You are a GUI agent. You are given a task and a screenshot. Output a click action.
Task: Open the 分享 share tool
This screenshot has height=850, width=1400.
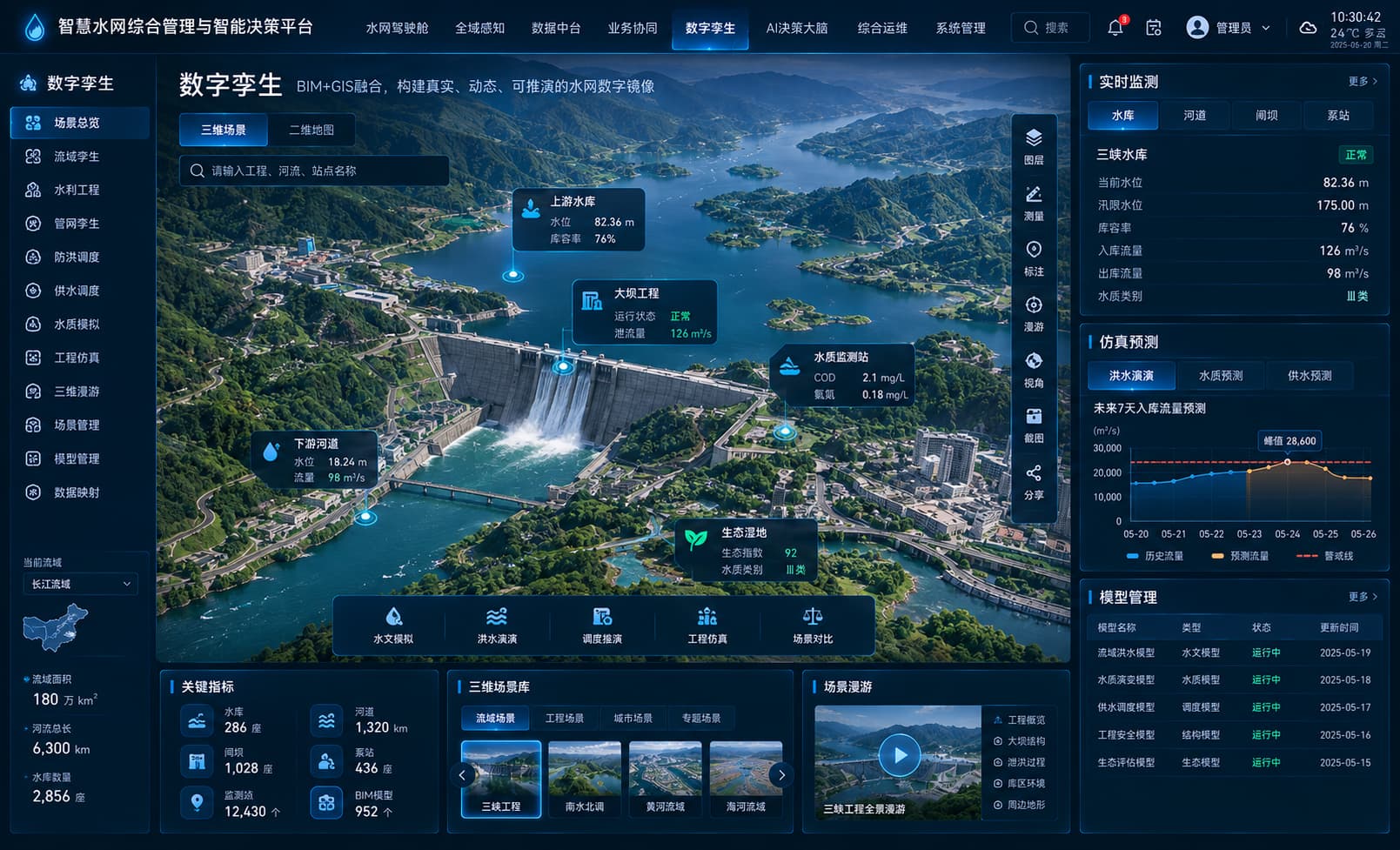click(1034, 481)
